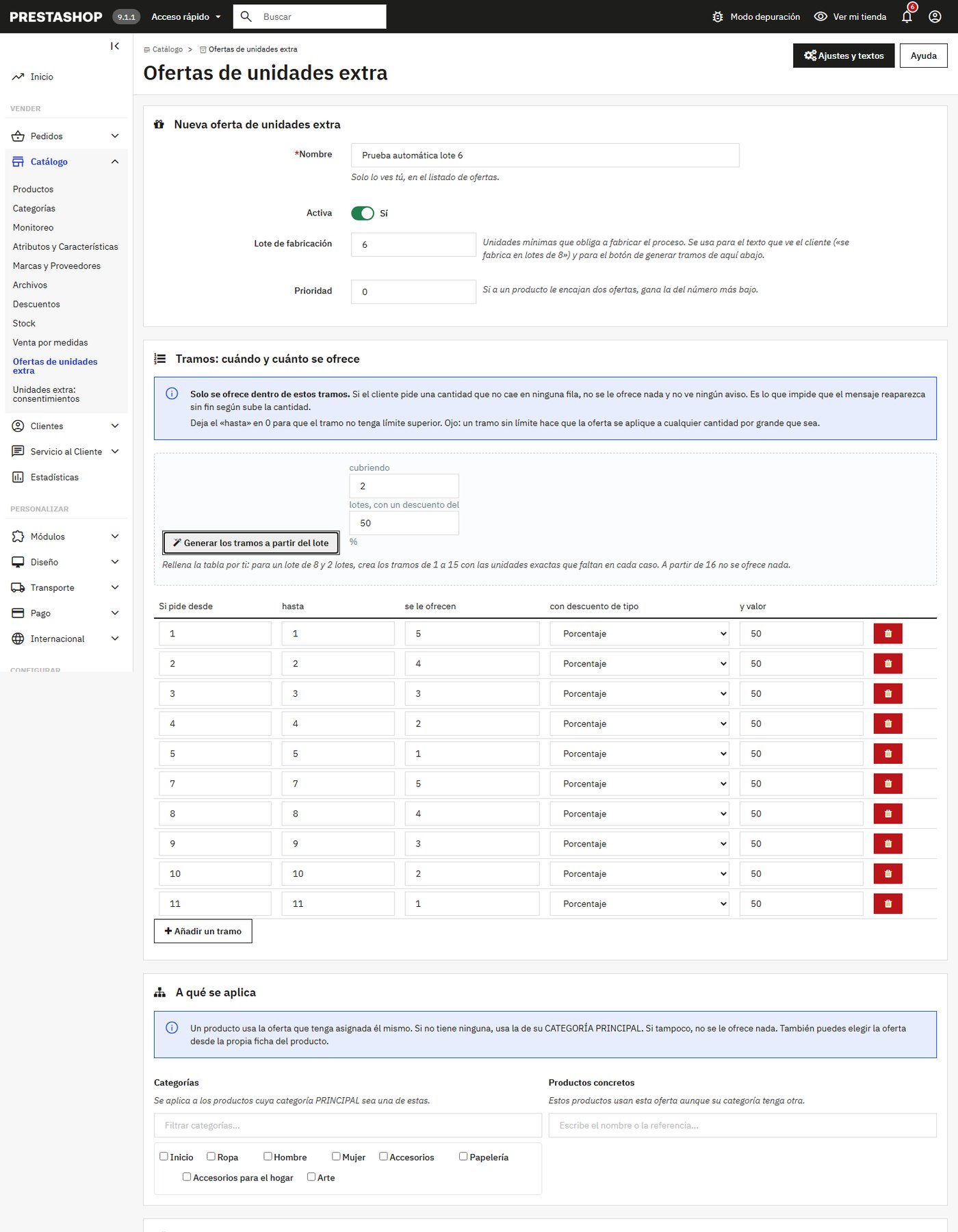Image resolution: width=958 pixels, height=1232 pixels.
Task: Click Generar los tramos a partir del lote
Action: pos(251,543)
